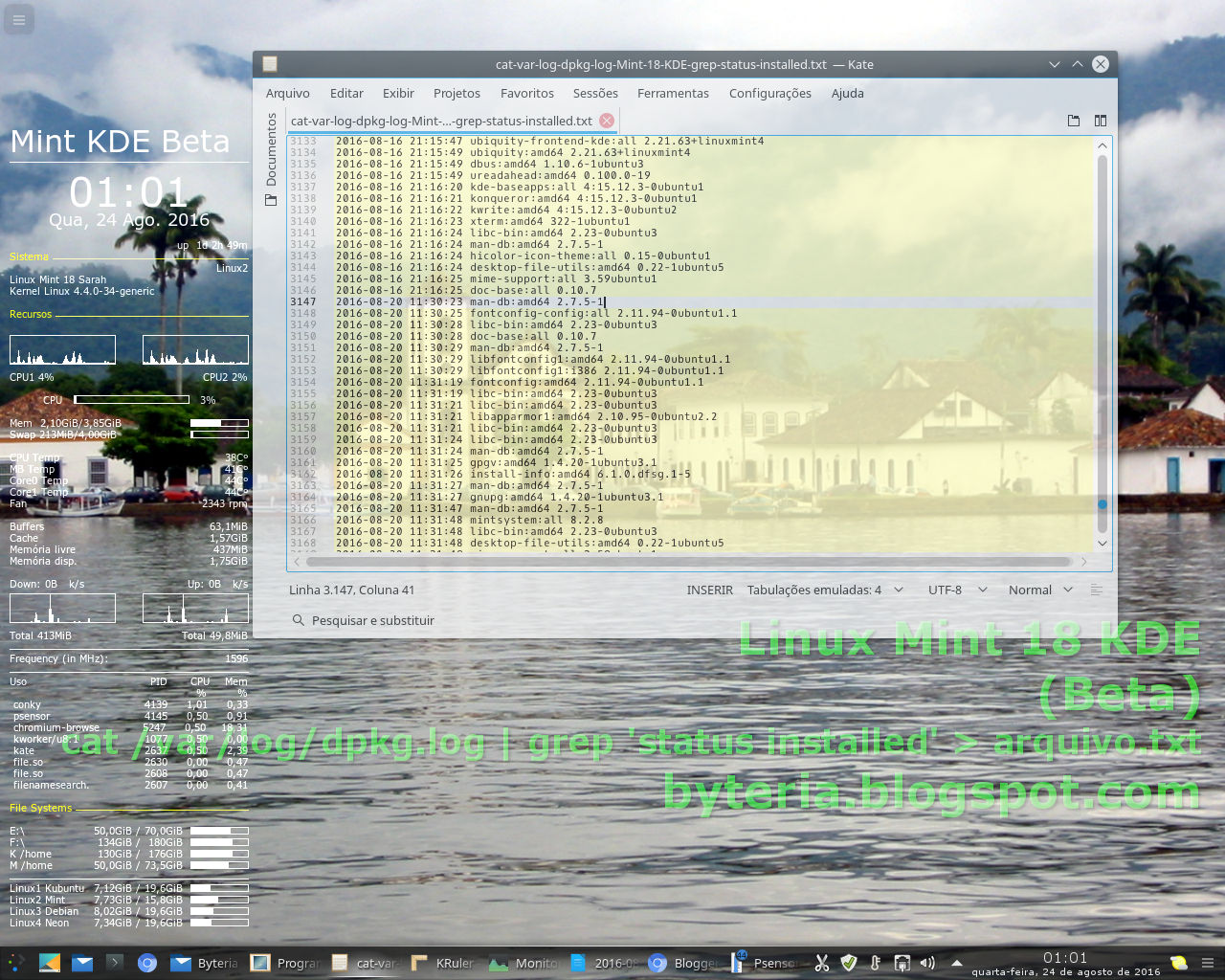Open the blue window-list icon in the panel

coord(50,963)
